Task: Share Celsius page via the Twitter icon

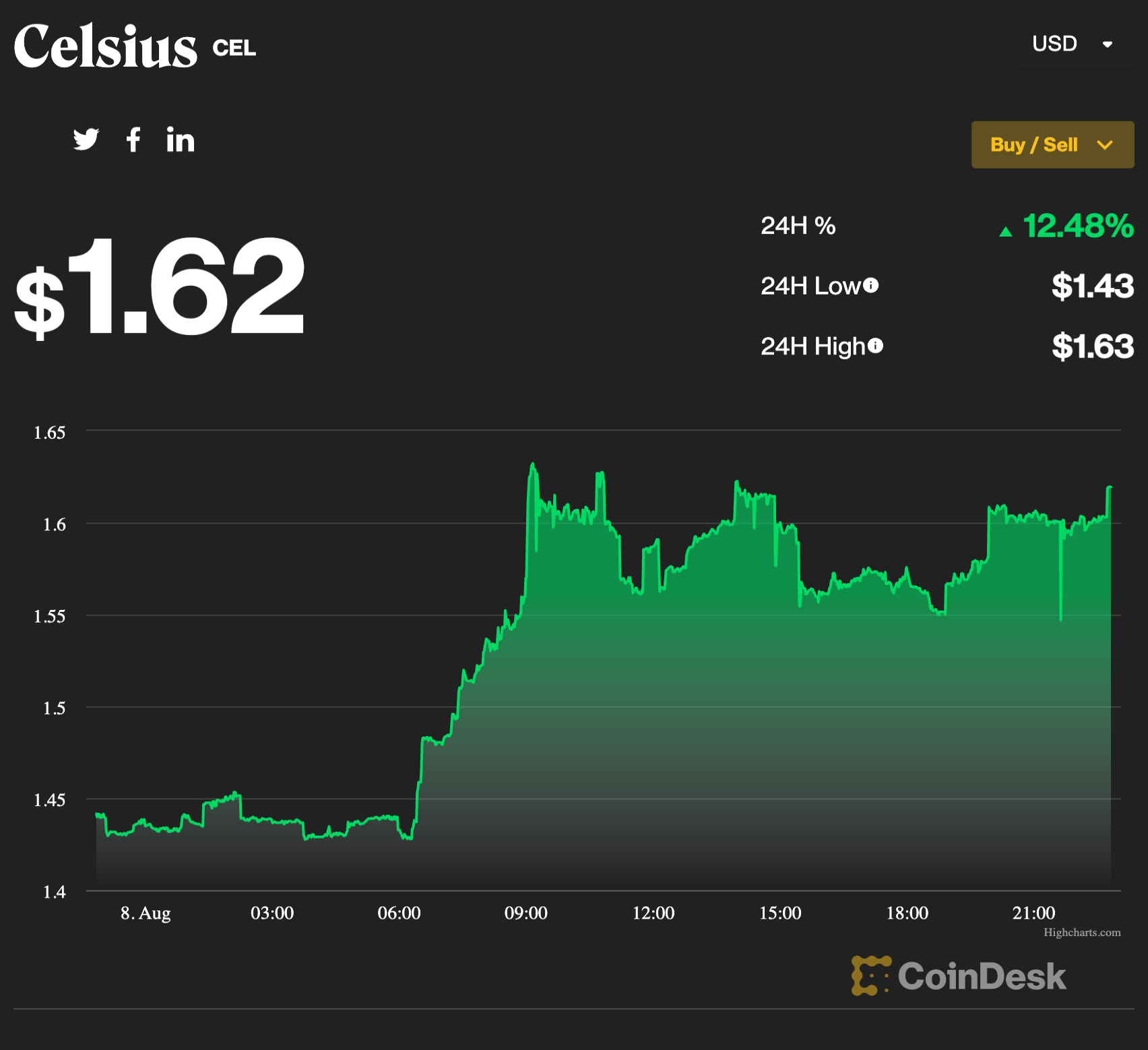Action: point(86,140)
